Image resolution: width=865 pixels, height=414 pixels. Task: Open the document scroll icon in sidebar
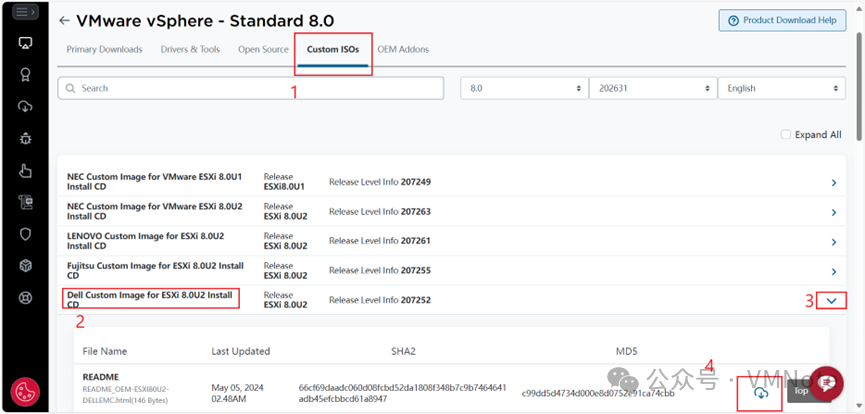coord(25,203)
